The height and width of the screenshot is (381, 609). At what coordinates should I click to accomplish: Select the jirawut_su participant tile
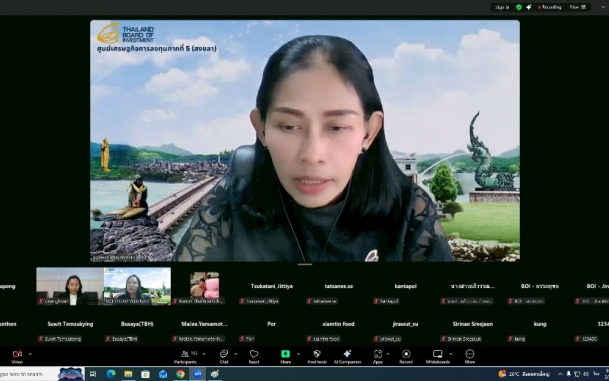click(405, 324)
